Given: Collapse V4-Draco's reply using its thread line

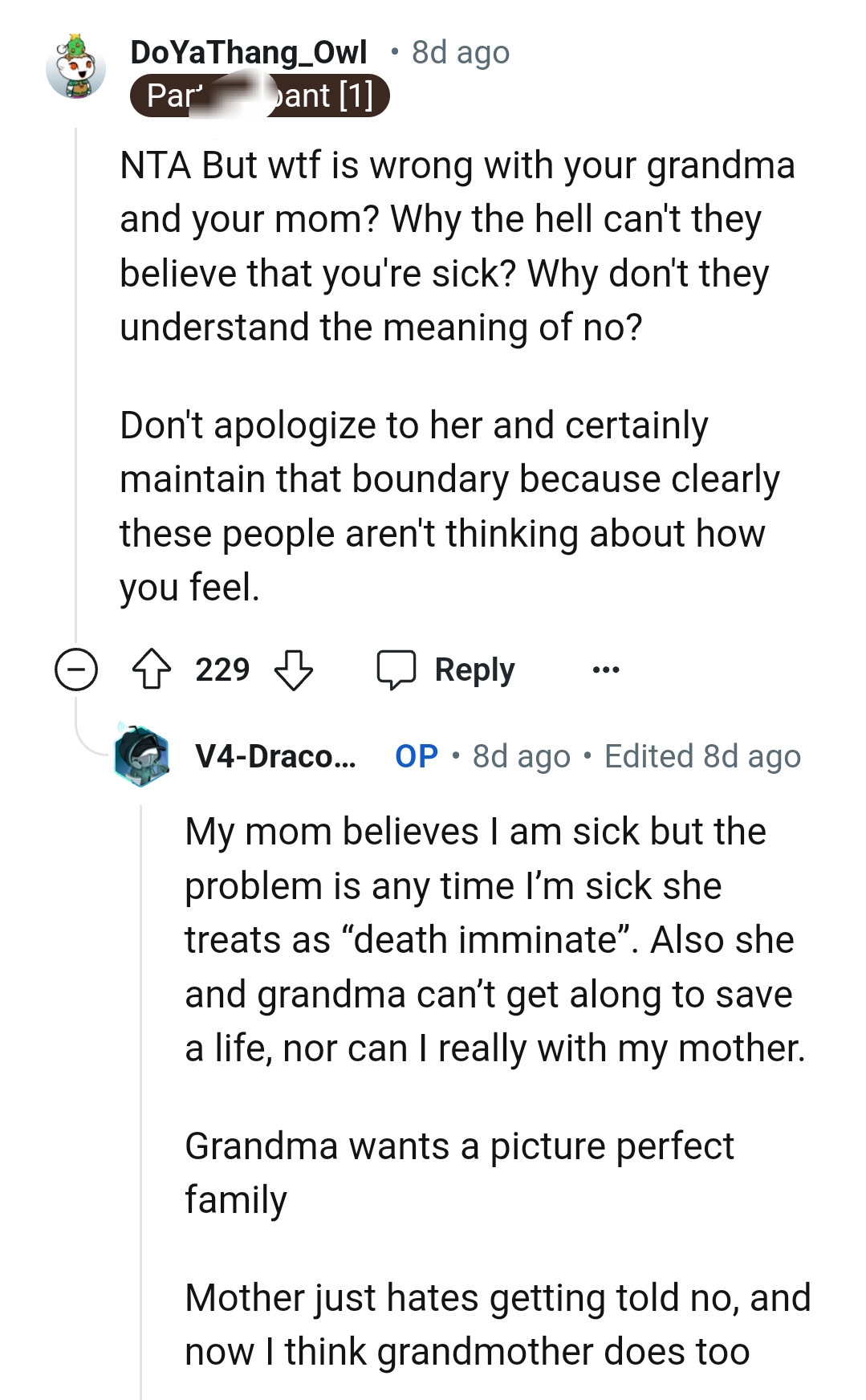Looking at the screenshot, I should click(141, 1084).
